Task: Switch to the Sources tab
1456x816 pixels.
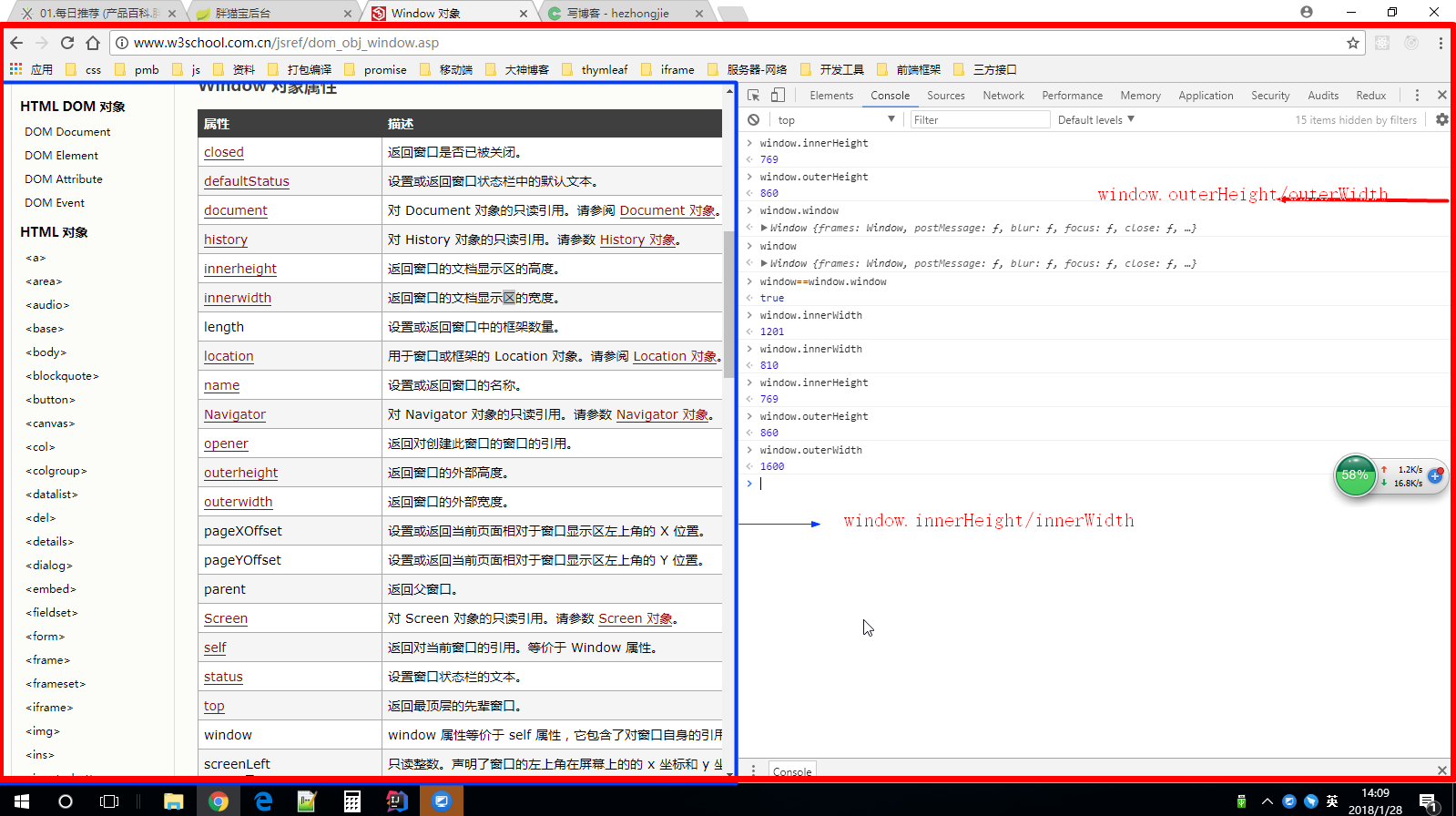Action: 946,95
